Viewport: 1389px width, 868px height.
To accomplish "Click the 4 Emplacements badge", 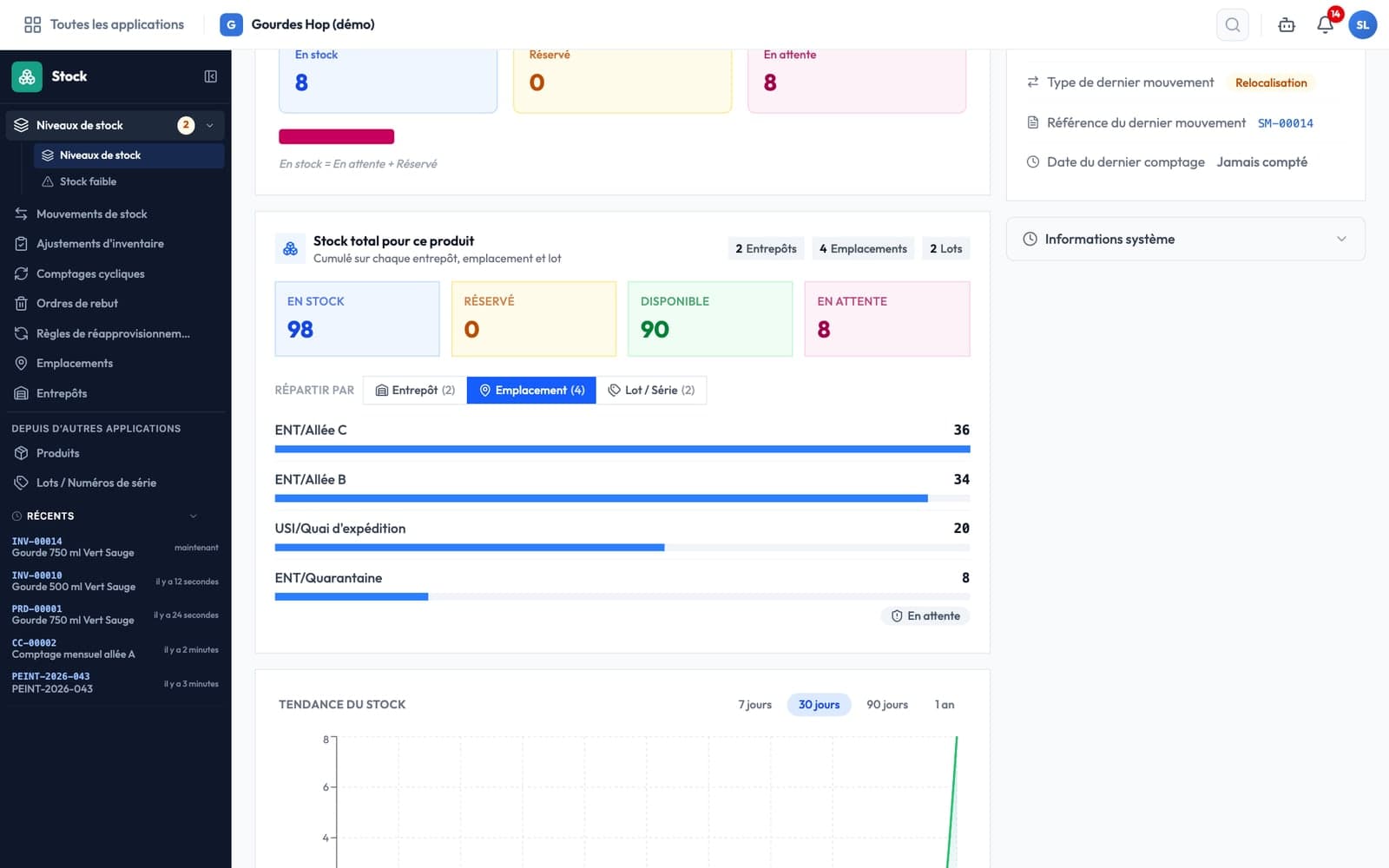I will (x=863, y=249).
